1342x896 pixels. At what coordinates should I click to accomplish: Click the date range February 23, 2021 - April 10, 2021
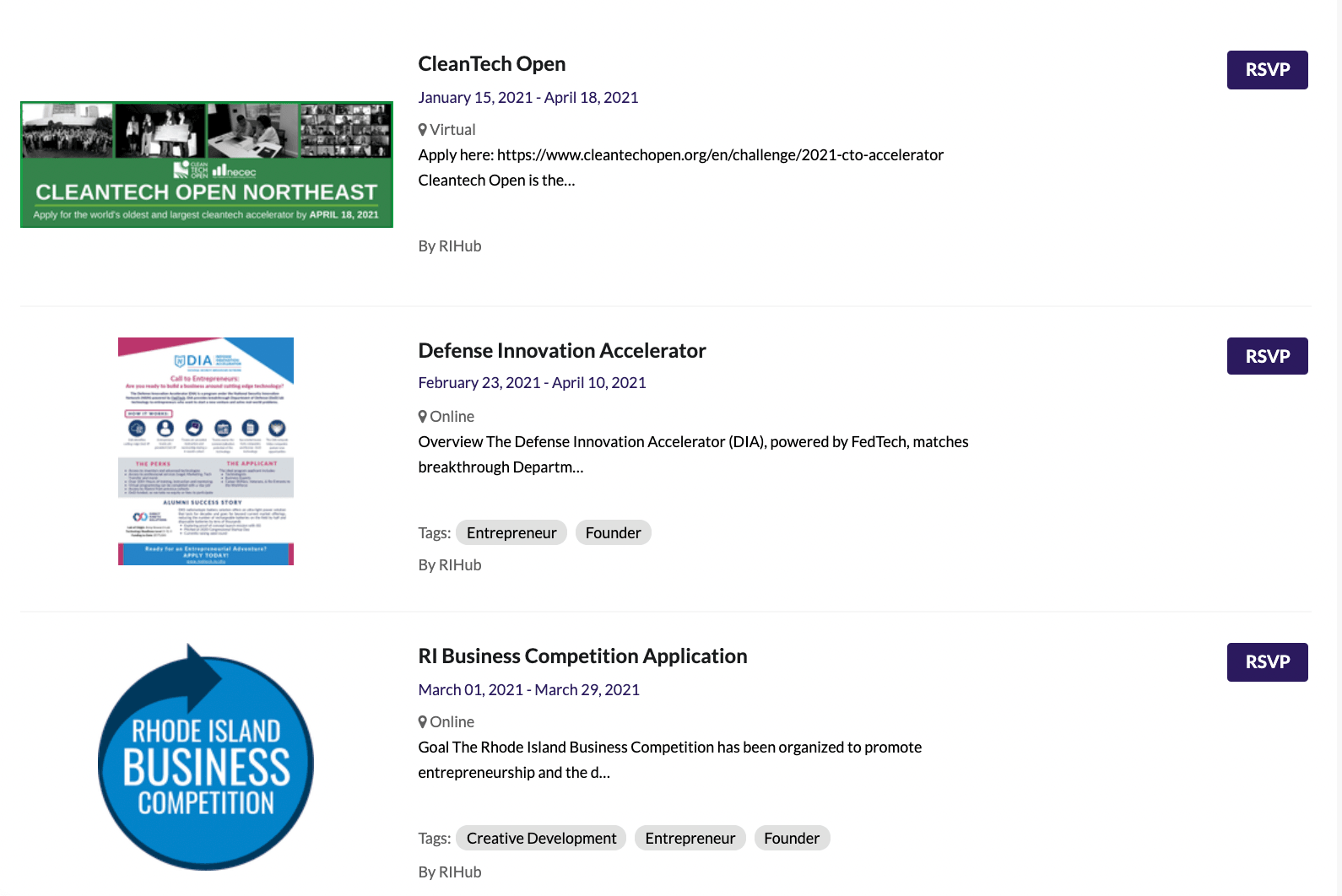[533, 383]
